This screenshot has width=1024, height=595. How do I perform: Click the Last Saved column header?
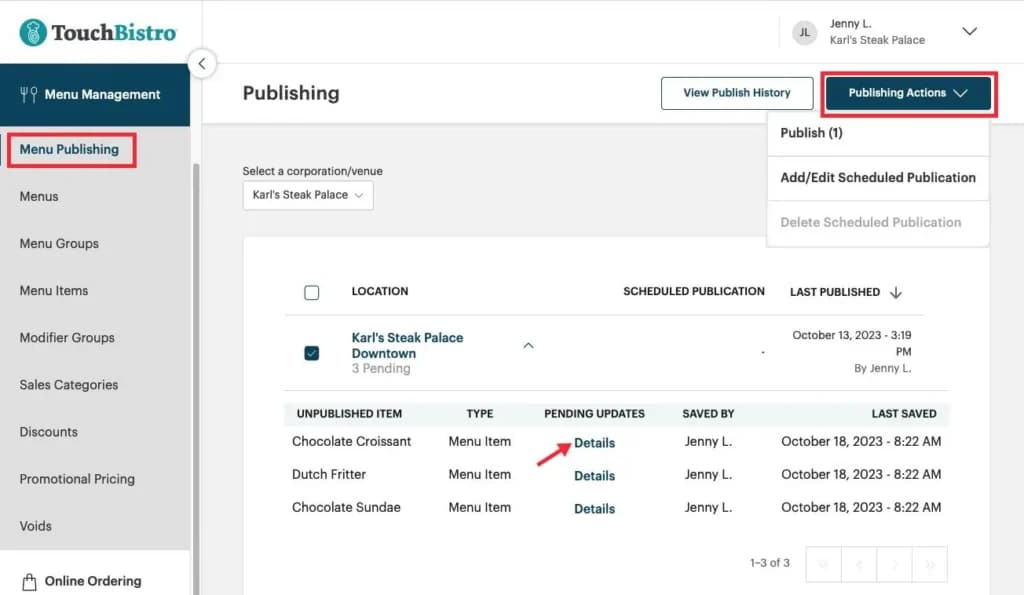point(904,413)
